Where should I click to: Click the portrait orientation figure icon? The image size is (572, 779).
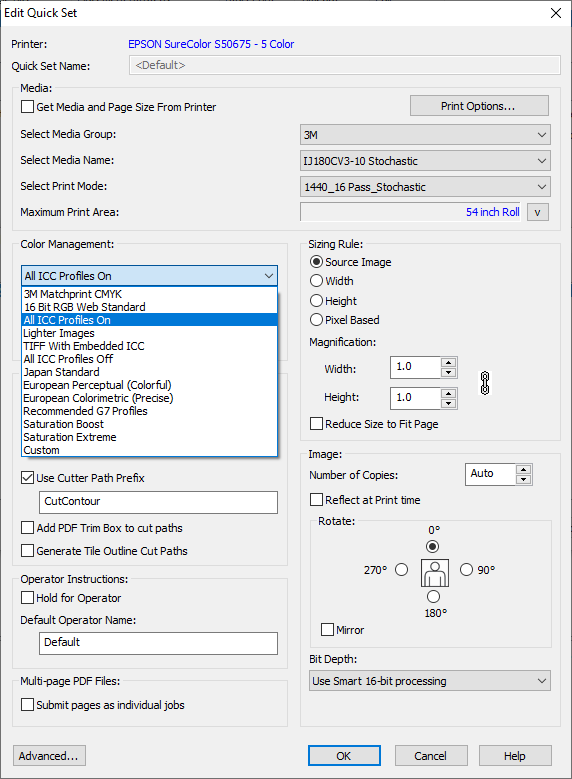point(435,573)
